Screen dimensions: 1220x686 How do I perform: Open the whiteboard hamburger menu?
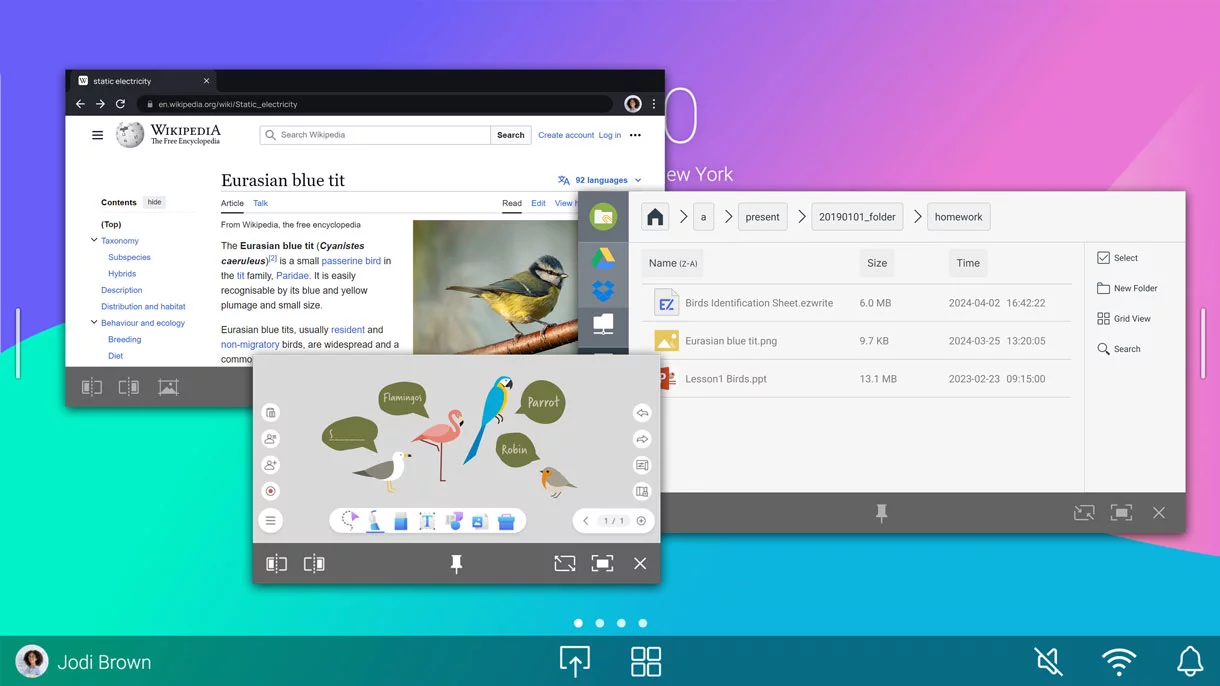[x=270, y=521]
